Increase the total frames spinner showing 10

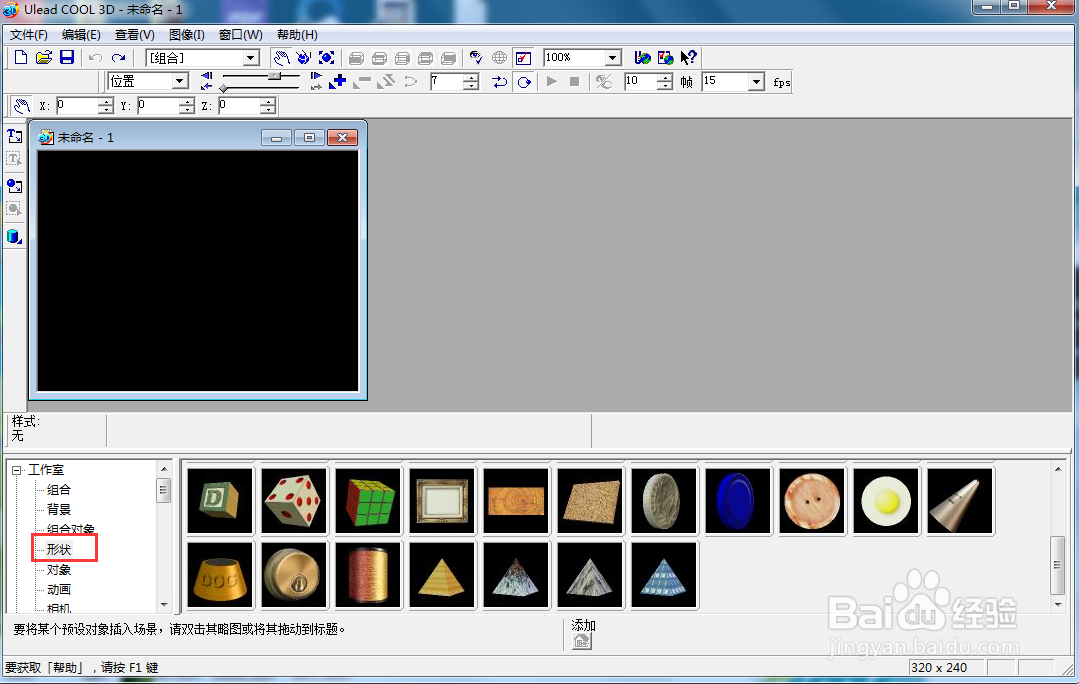point(664,78)
